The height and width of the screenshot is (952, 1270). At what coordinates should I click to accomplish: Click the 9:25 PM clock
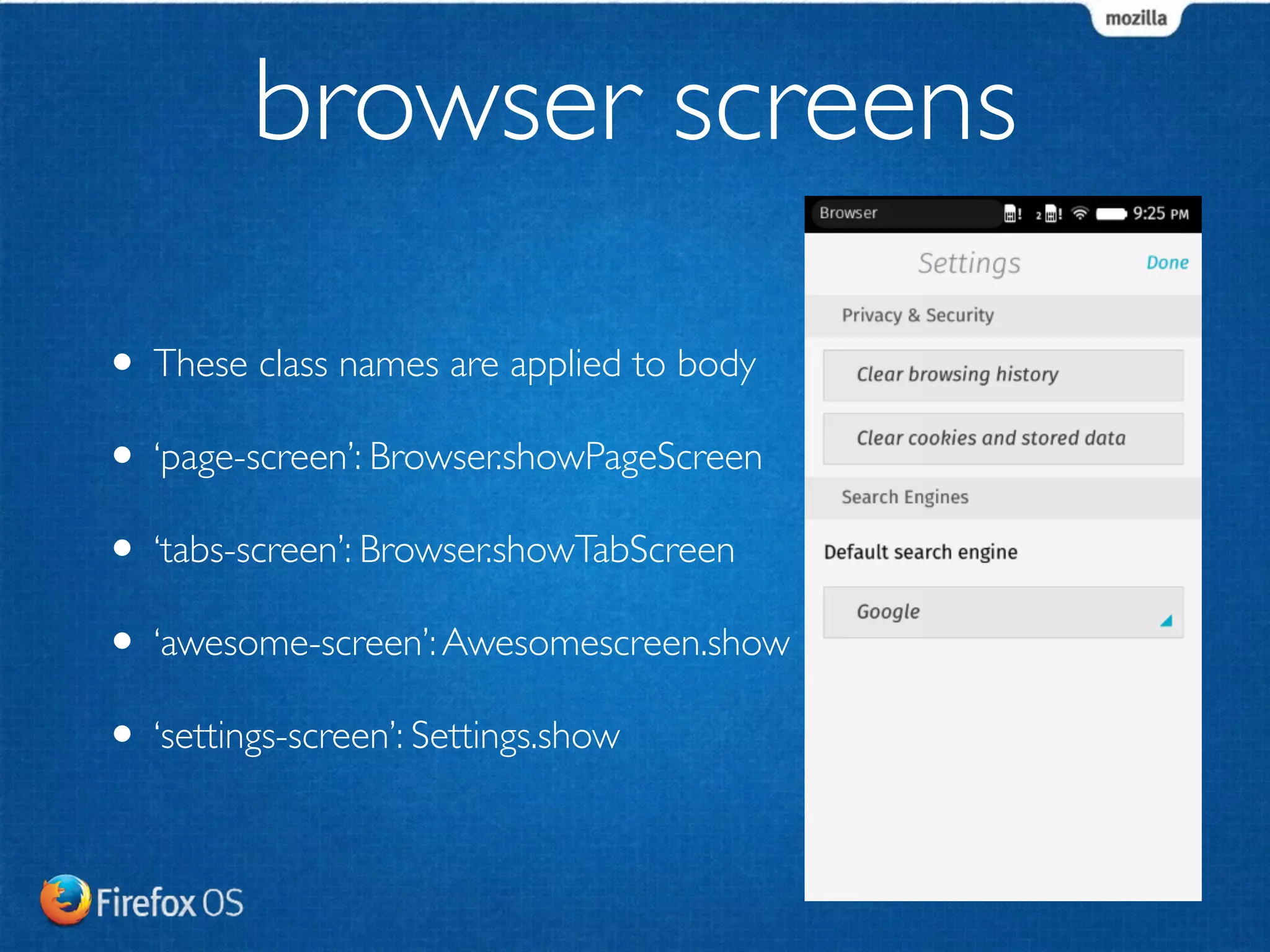1161,214
